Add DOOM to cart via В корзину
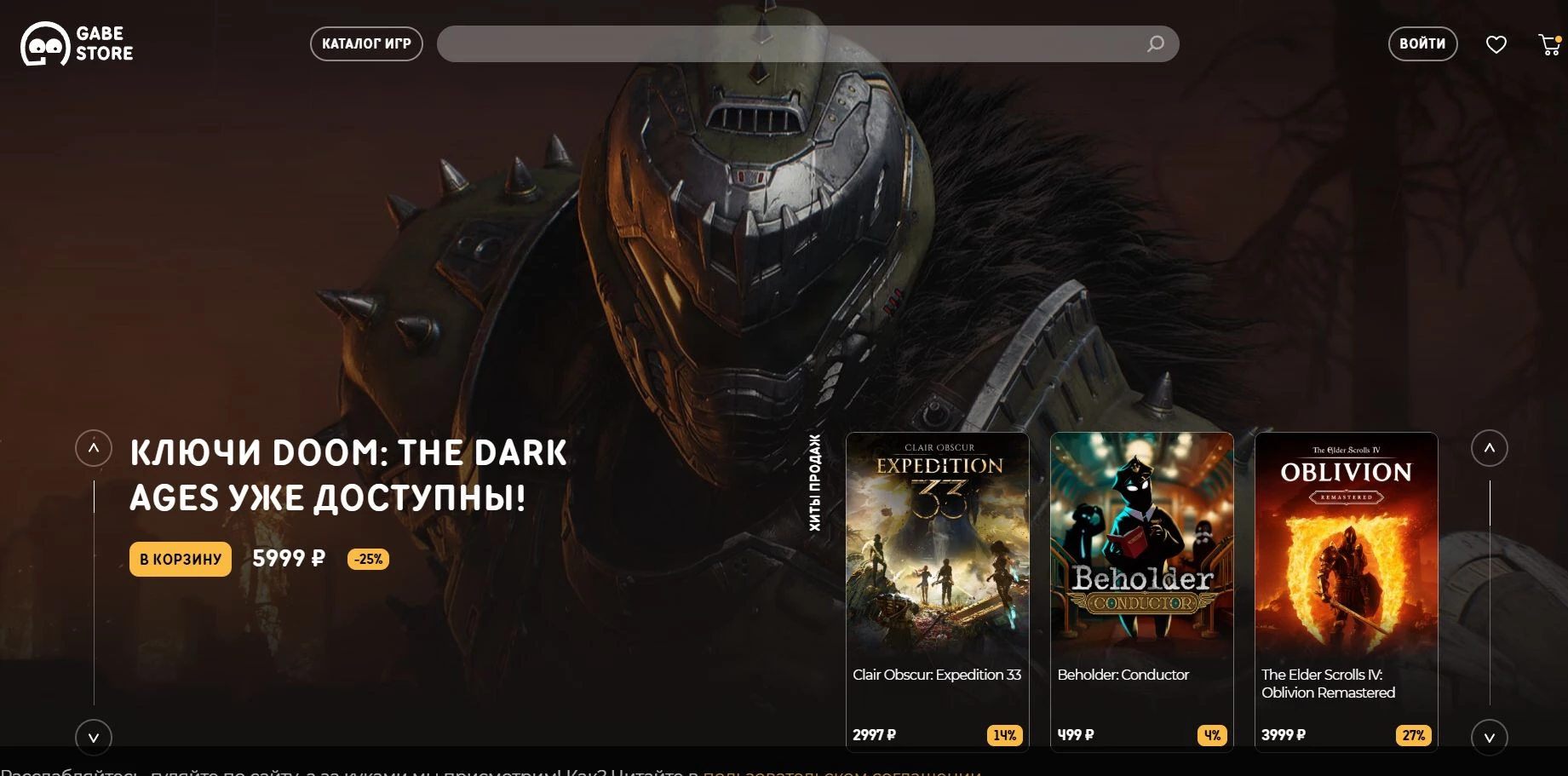 (x=181, y=560)
